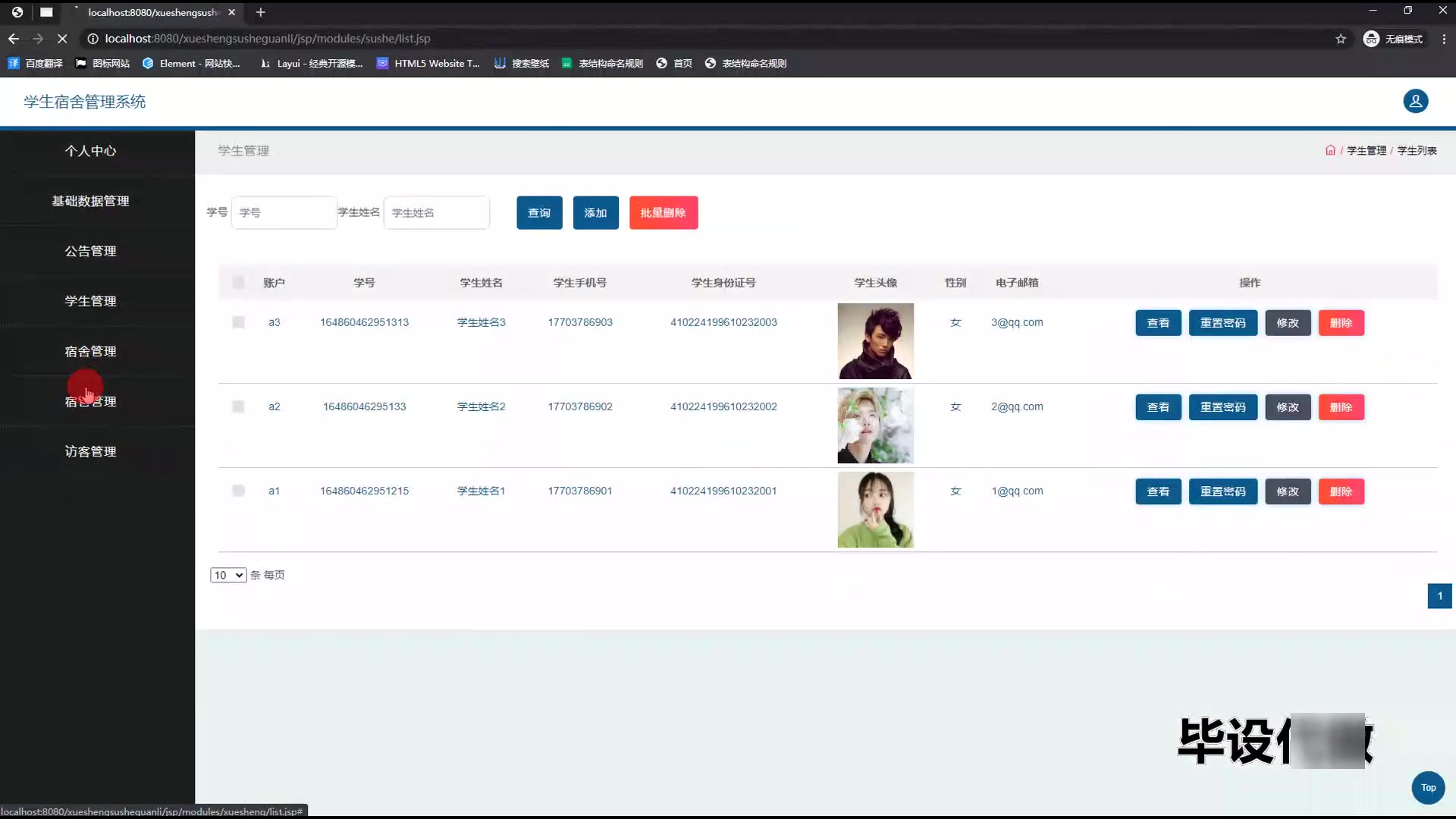
Task: Click 查看 for student a3
Action: click(1158, 322)
